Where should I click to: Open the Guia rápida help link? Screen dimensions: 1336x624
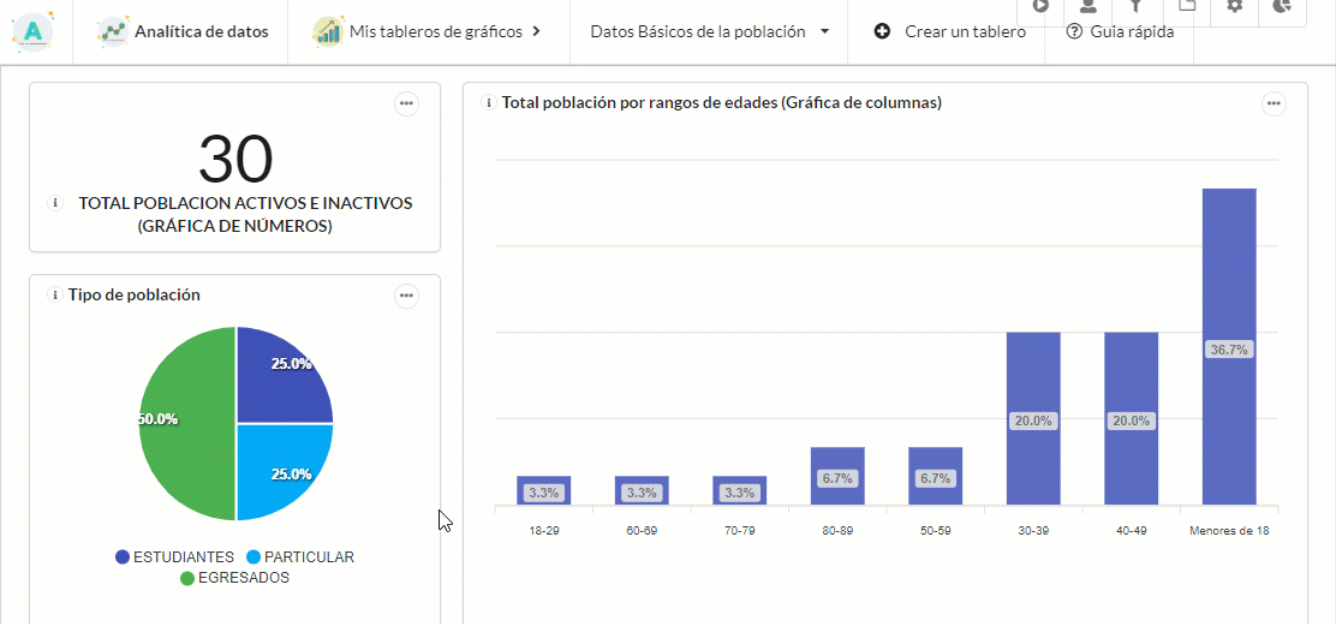[x=1120, y=32]
